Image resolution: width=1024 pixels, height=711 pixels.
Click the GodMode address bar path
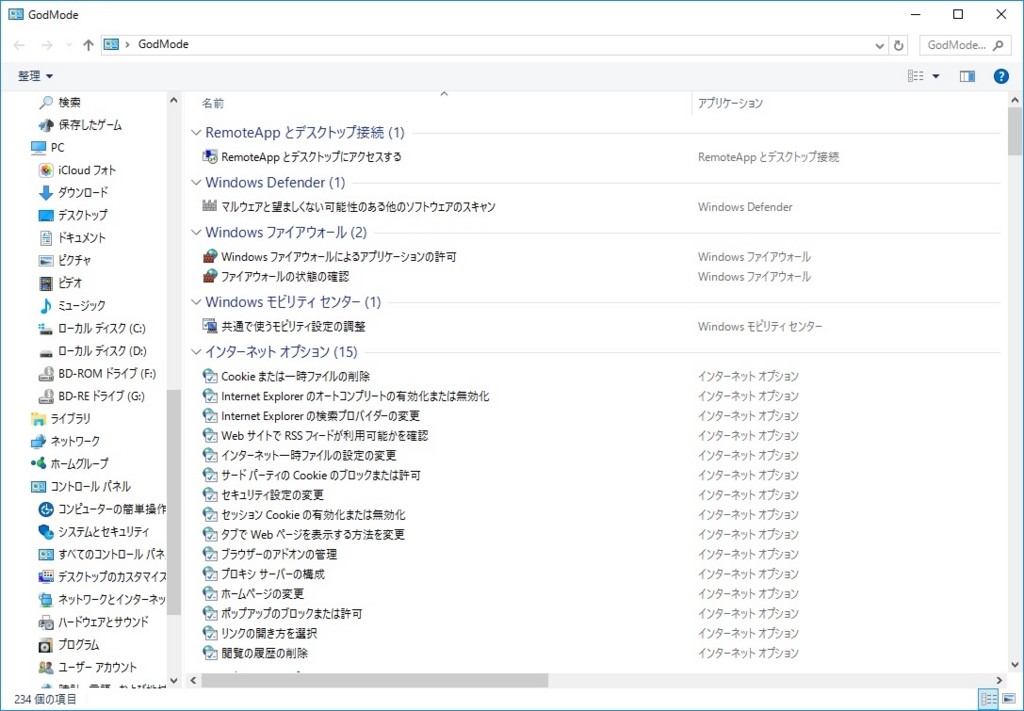[x=163, y=44]
